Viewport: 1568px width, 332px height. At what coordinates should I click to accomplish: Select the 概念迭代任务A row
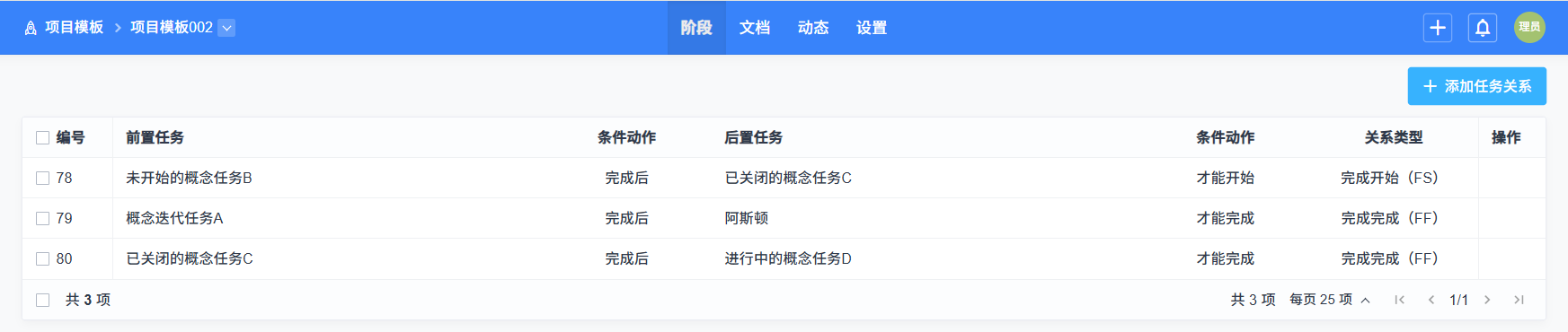click(784, 218)
